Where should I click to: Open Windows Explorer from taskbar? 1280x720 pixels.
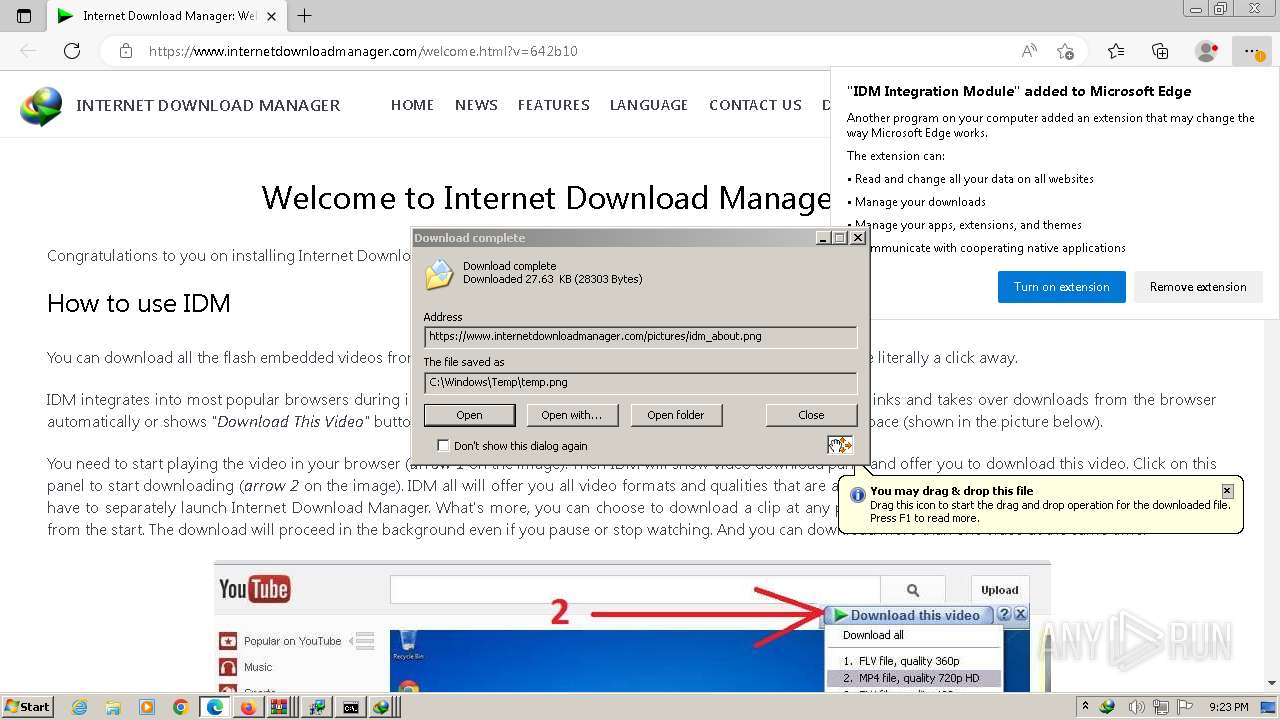tap(113, 707)
